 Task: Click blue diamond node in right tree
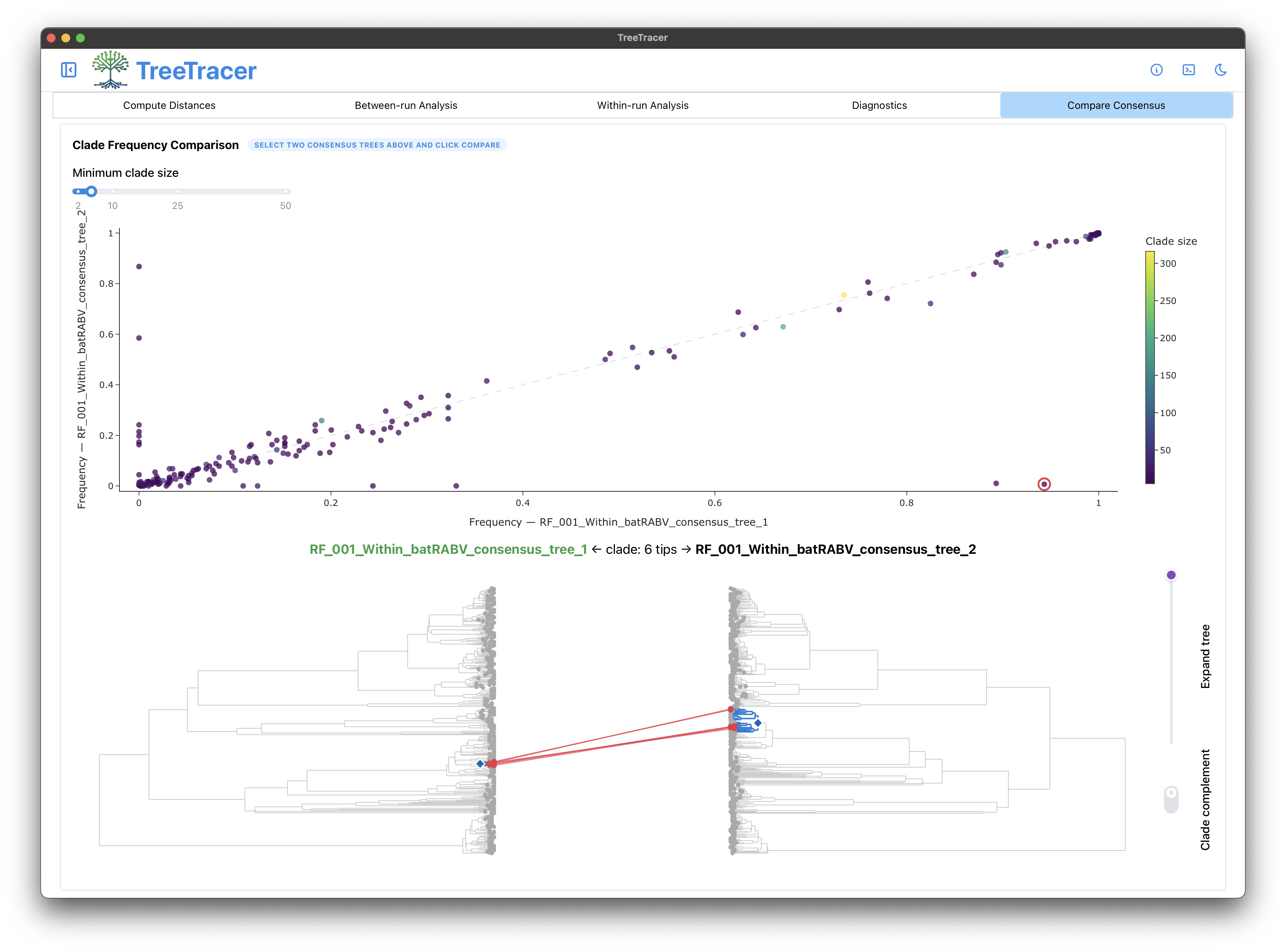[x=758, y=723]
